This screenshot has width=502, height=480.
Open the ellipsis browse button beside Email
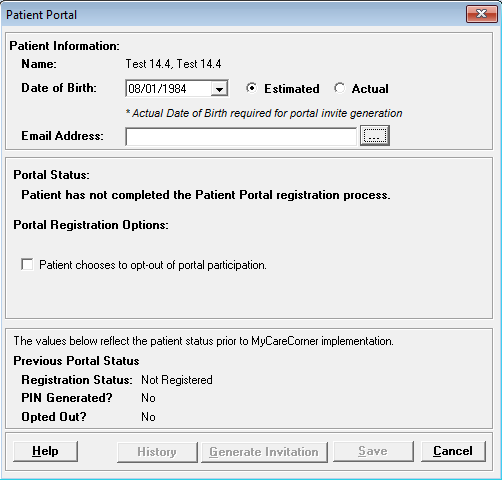[375, 136]
